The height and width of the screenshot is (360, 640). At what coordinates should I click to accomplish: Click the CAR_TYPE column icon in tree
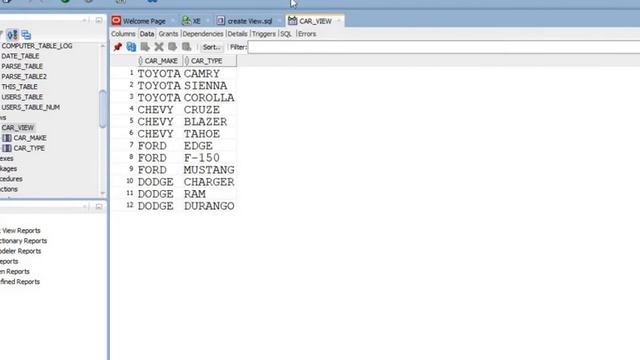click(7, 148)
